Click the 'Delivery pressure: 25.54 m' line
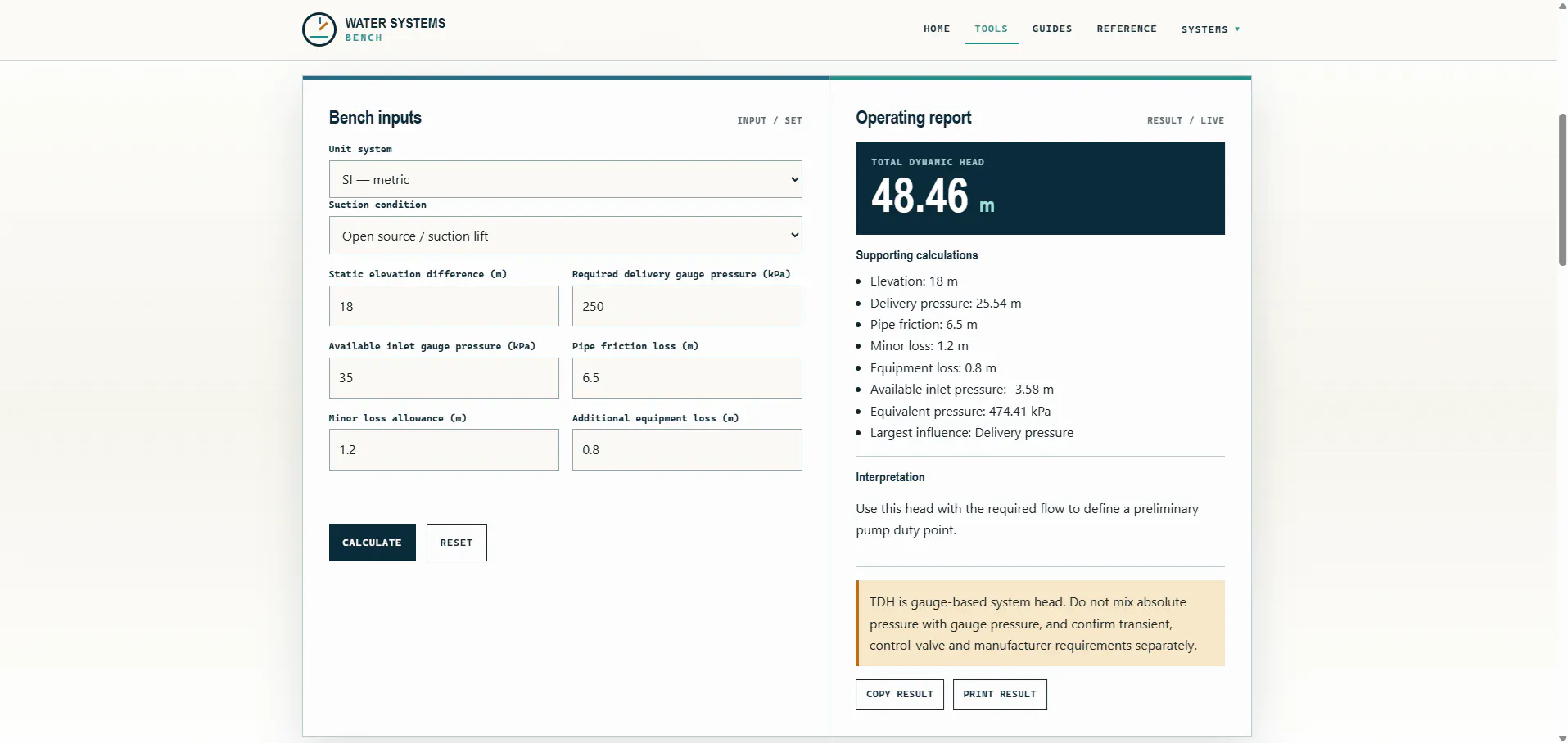The width and height of the screenshot is (1568, 743). (946, 303)
